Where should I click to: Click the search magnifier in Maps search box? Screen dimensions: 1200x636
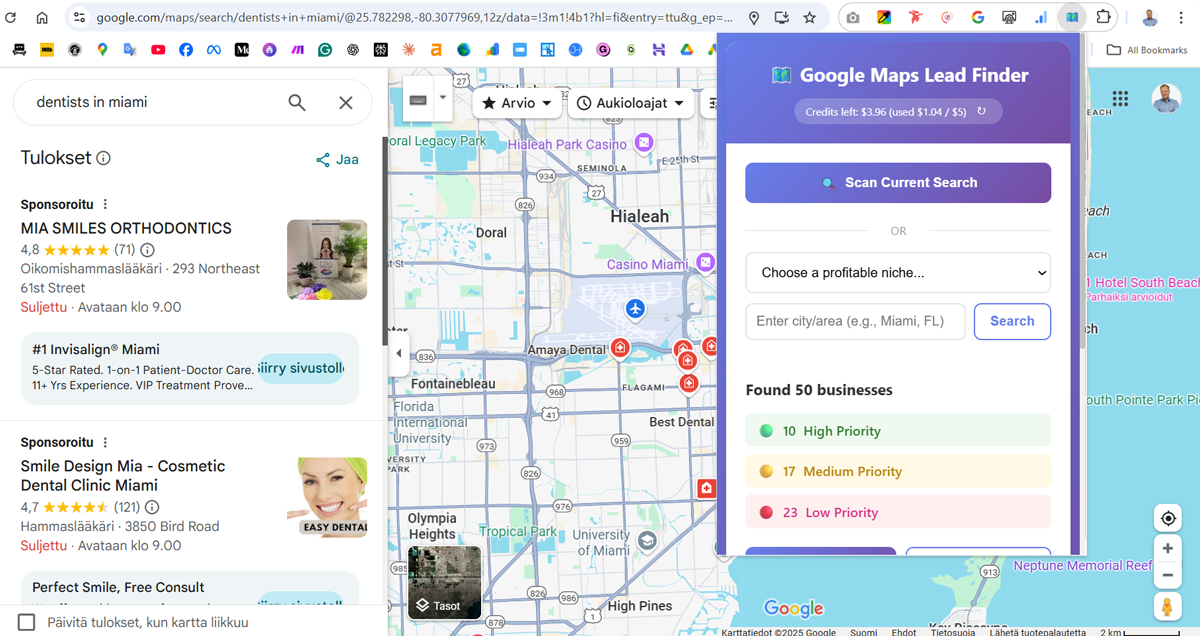pyautogui.click(x=297, y=102)
